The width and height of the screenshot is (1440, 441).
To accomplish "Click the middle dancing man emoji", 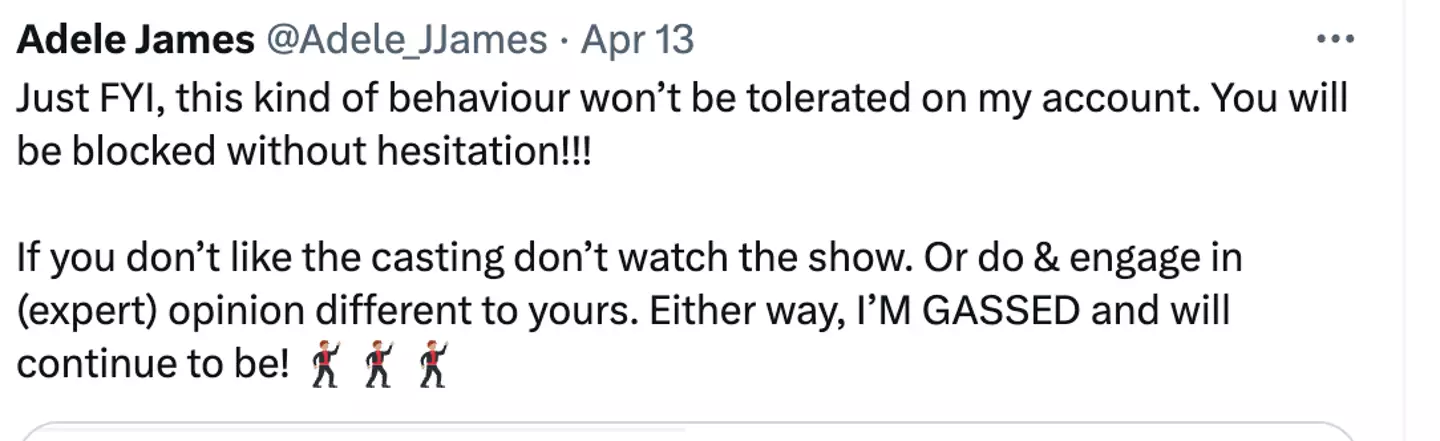I will click(x=377, y=364).
